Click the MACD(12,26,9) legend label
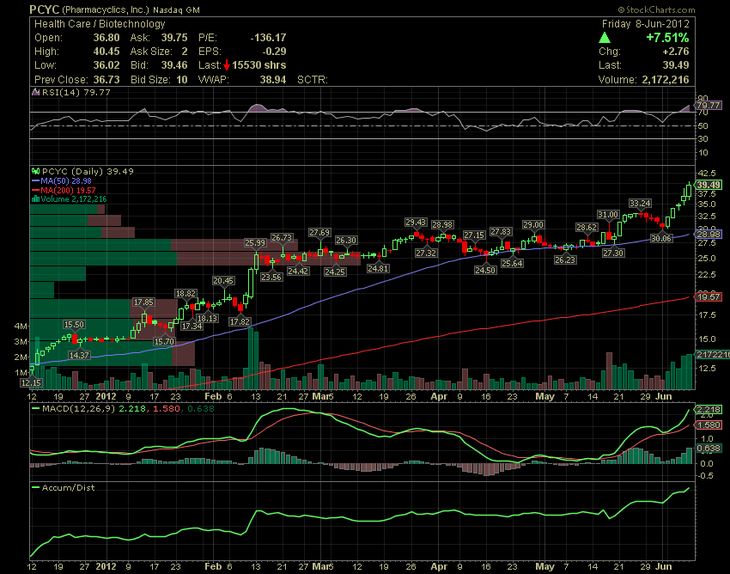Image resolution: width=730 pixels, height=574 pixels. click(x=78, y=409)
